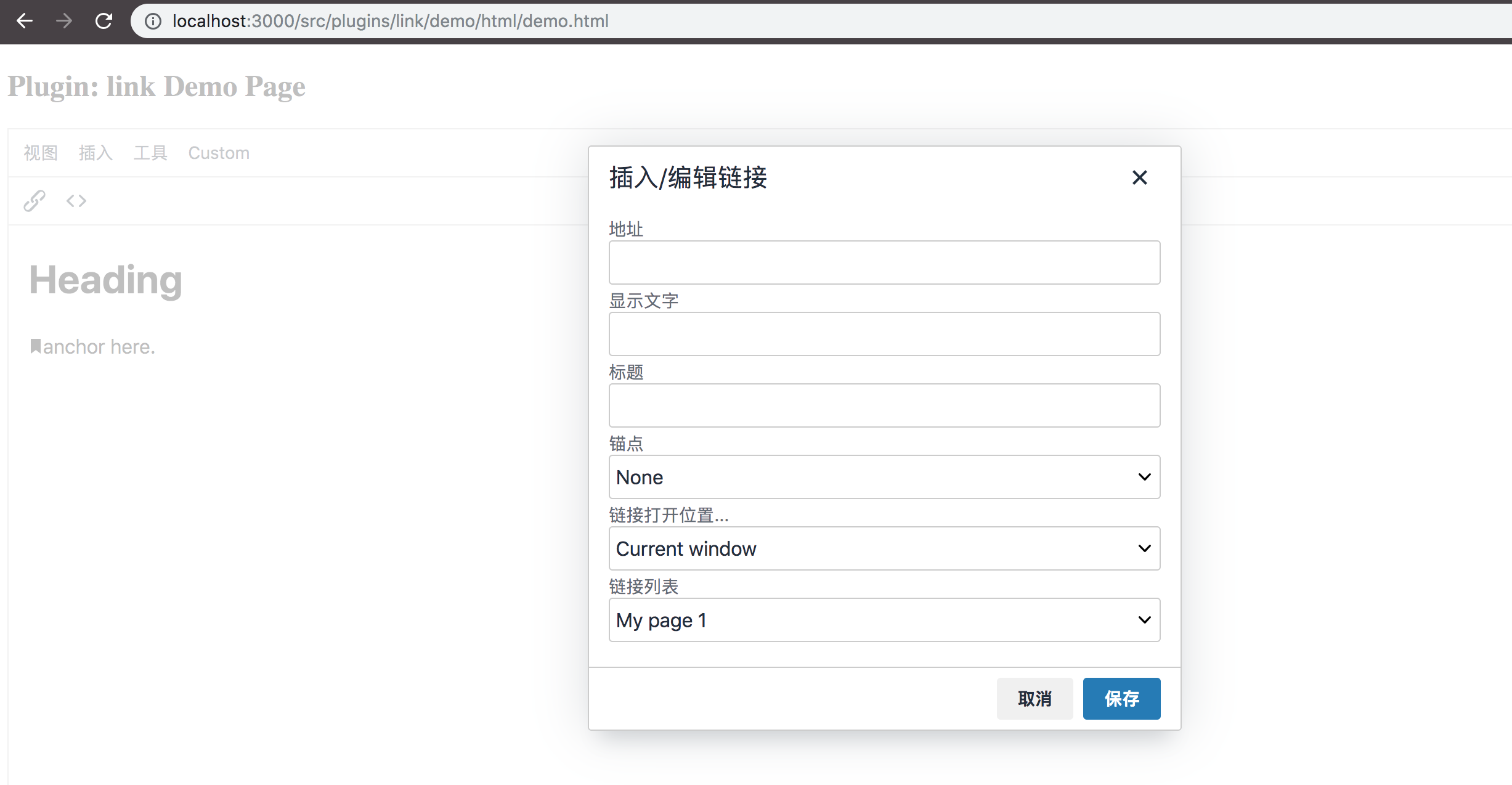Click the 取消 cancel button

click(1034, 699)
